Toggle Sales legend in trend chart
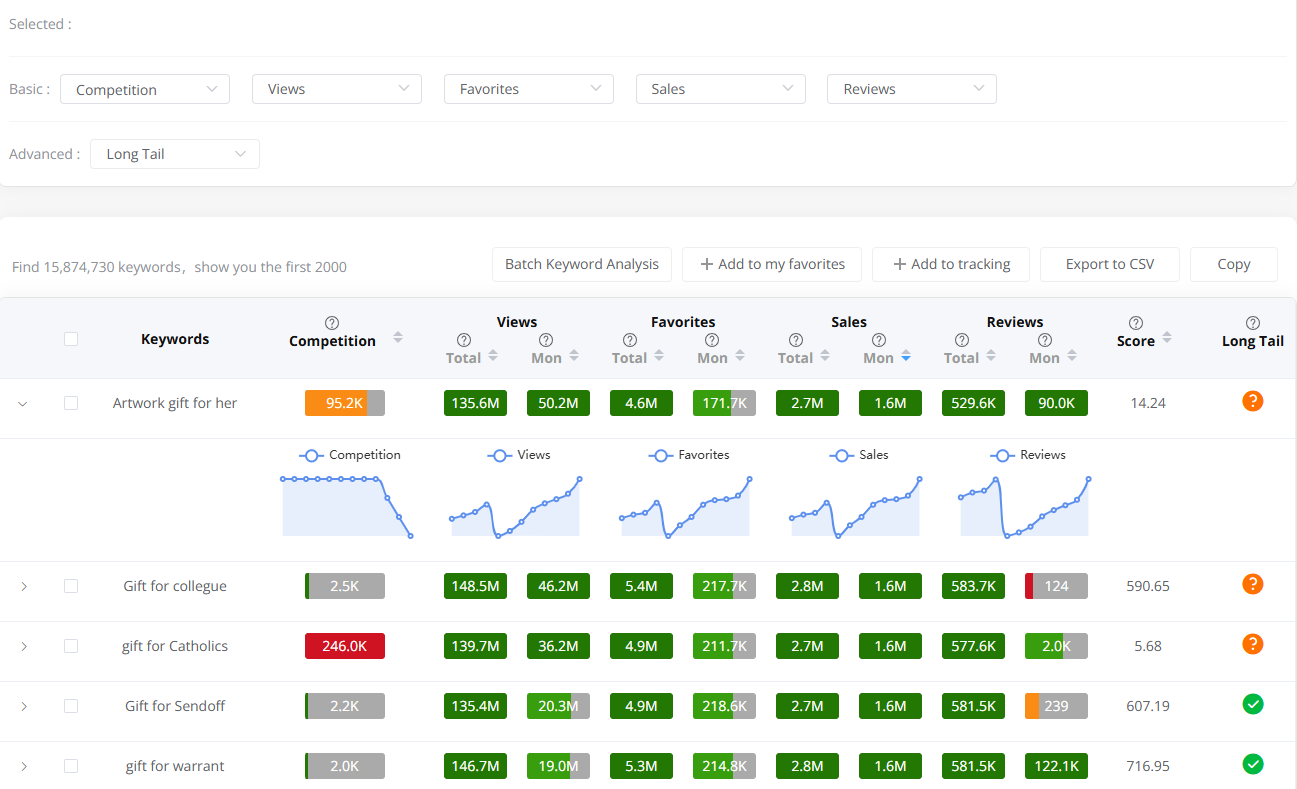1297x789 pixels. (x=859, y=455)
